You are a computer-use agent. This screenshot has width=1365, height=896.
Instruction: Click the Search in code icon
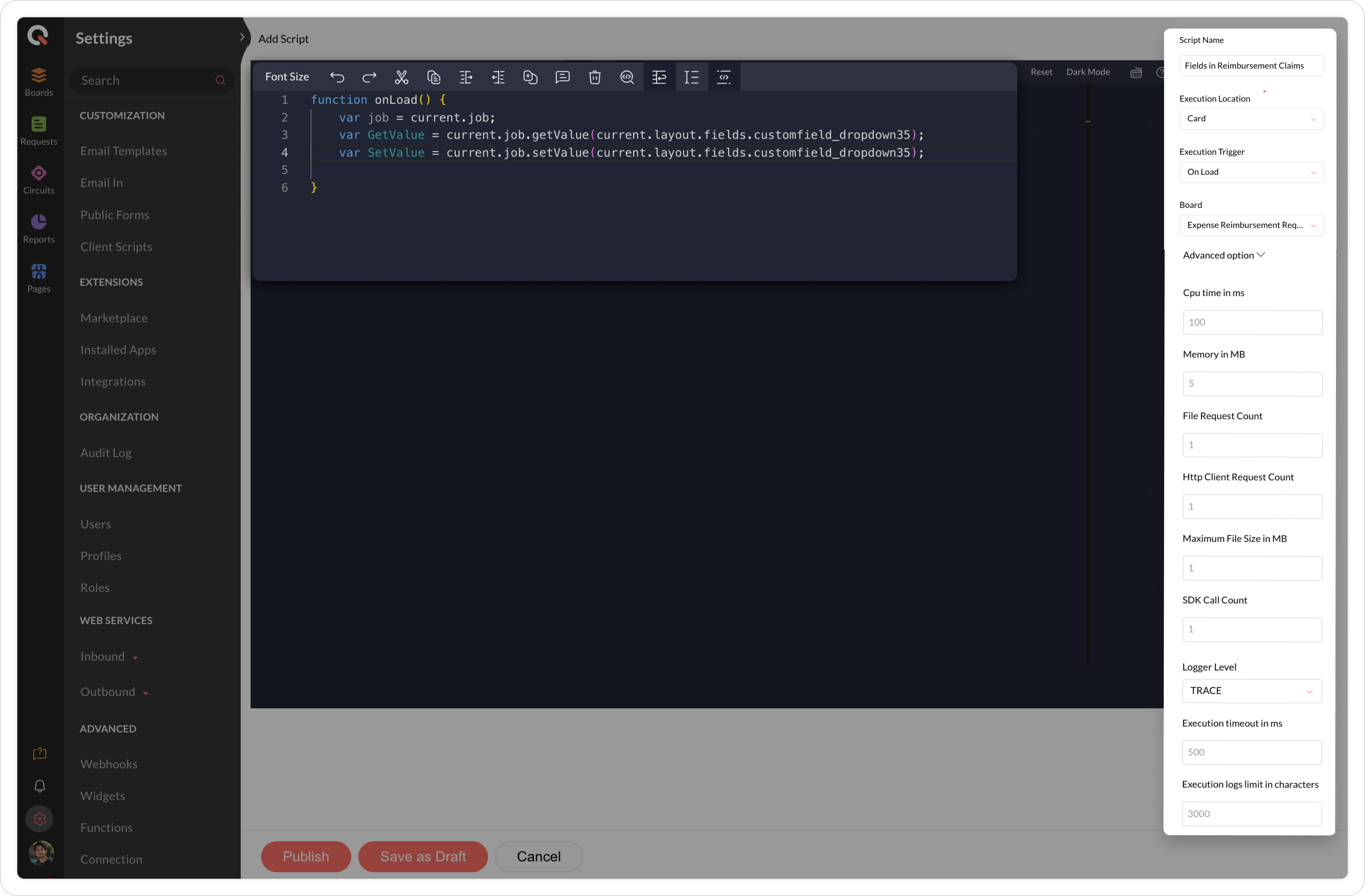(627, 77)
